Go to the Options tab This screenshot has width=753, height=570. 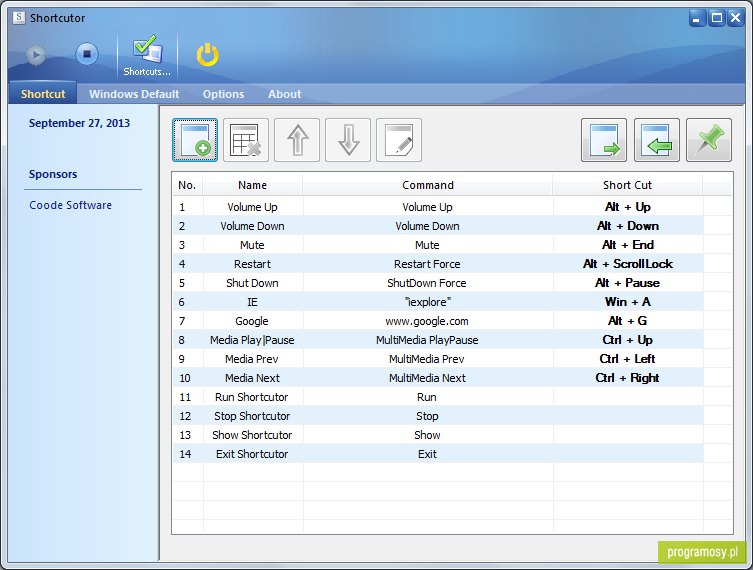[x=223, y=94]
